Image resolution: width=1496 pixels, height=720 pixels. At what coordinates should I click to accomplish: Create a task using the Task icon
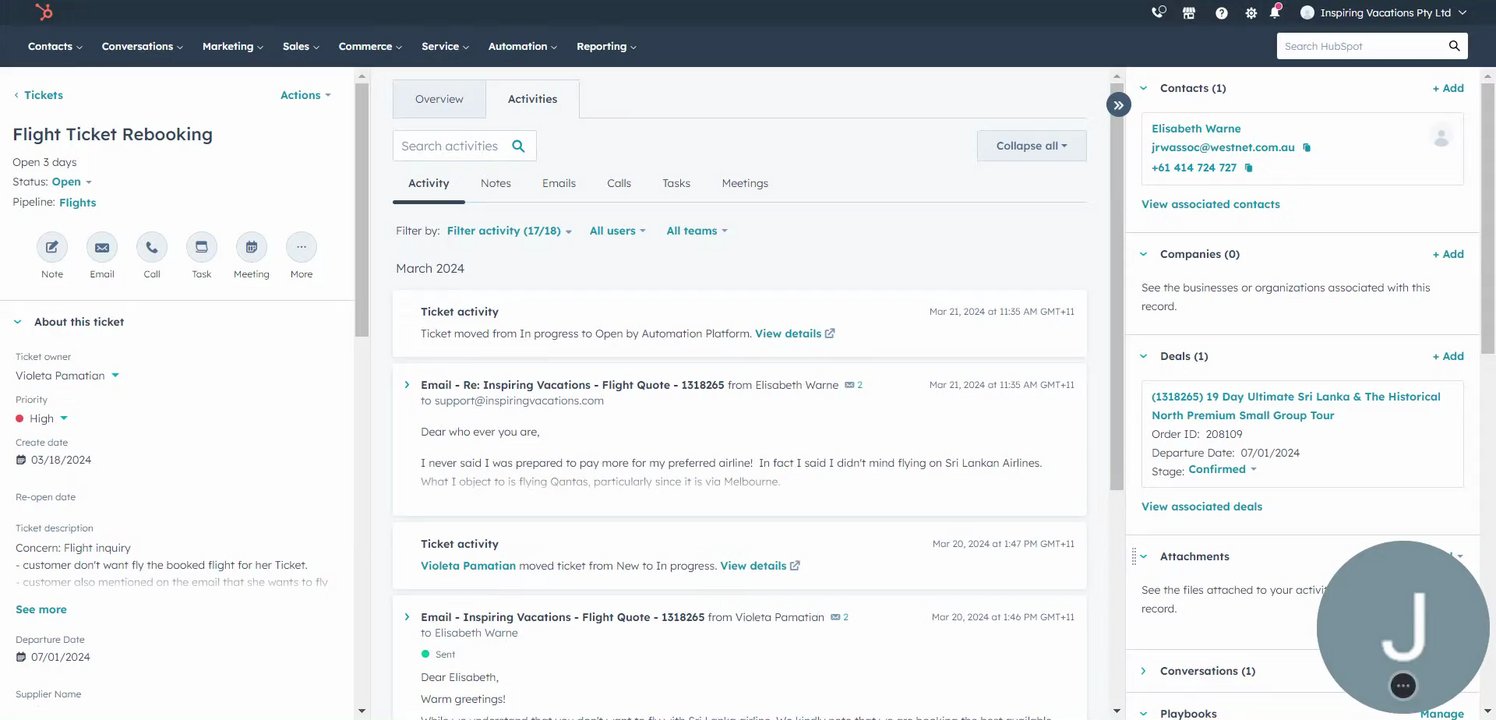tap(201, 247)
